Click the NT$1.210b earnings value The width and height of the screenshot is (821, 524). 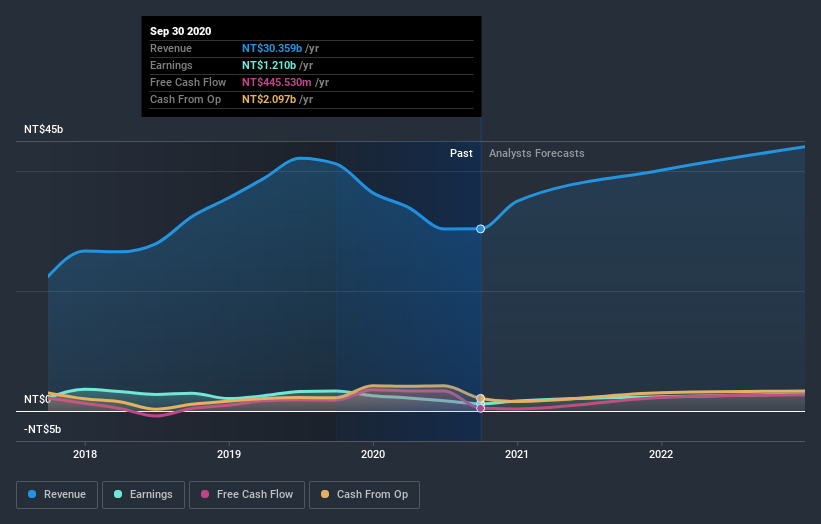269,65
